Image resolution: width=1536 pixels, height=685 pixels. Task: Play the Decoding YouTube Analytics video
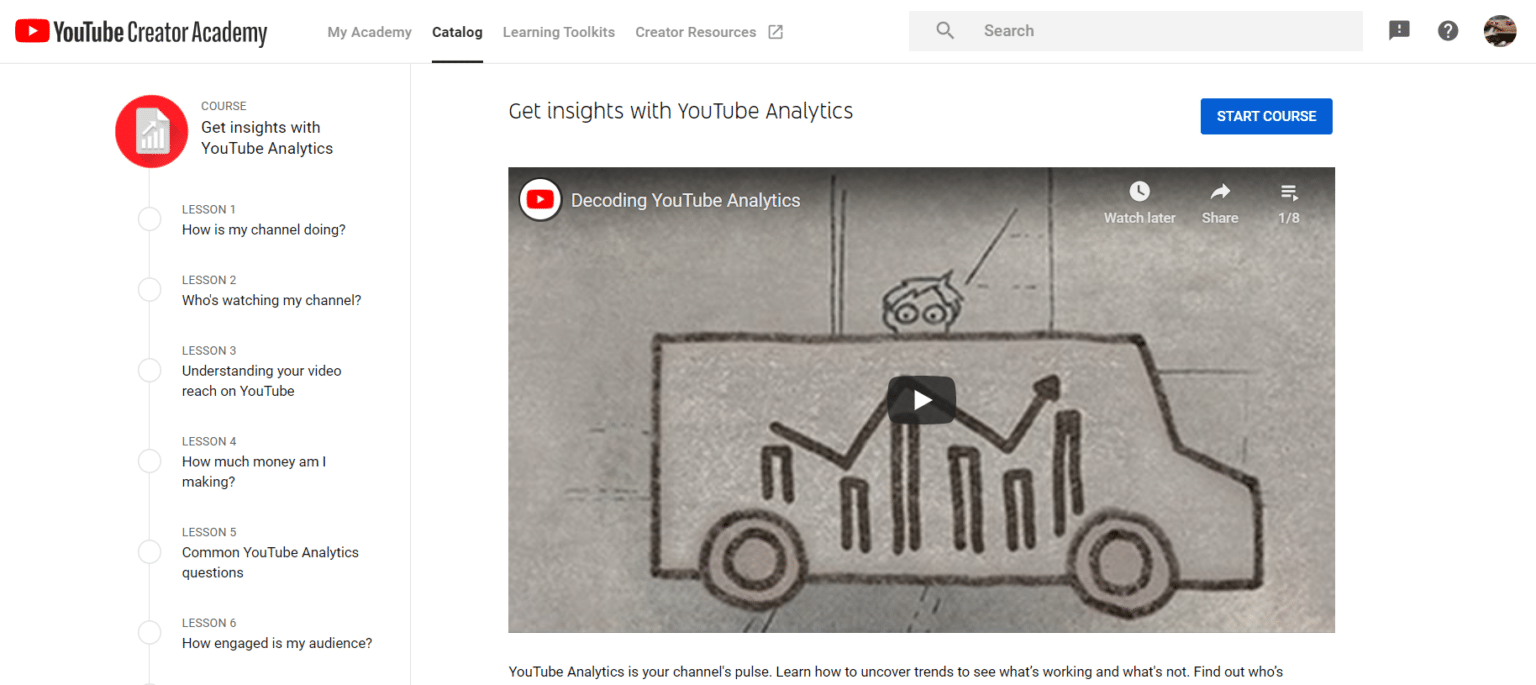click(922, 400)
